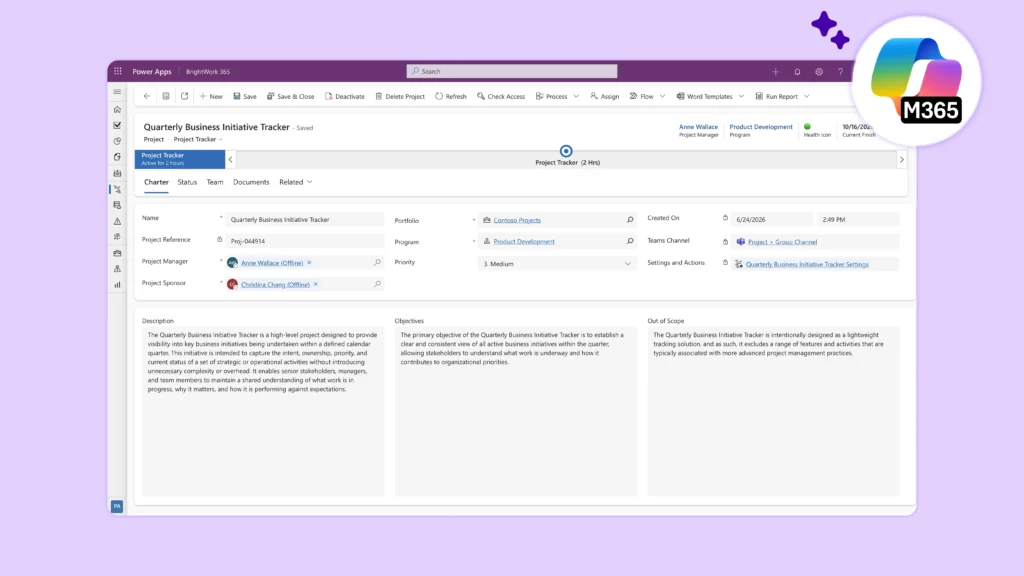
Task: Click the New command
Action: [211, 97]
